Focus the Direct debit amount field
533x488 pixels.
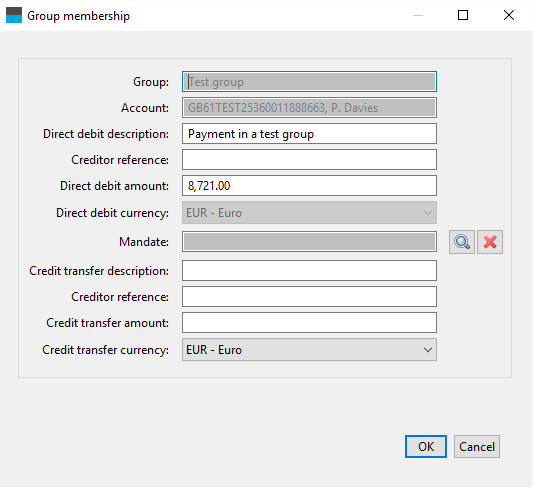pyautogui.click(x=309, y=186)
